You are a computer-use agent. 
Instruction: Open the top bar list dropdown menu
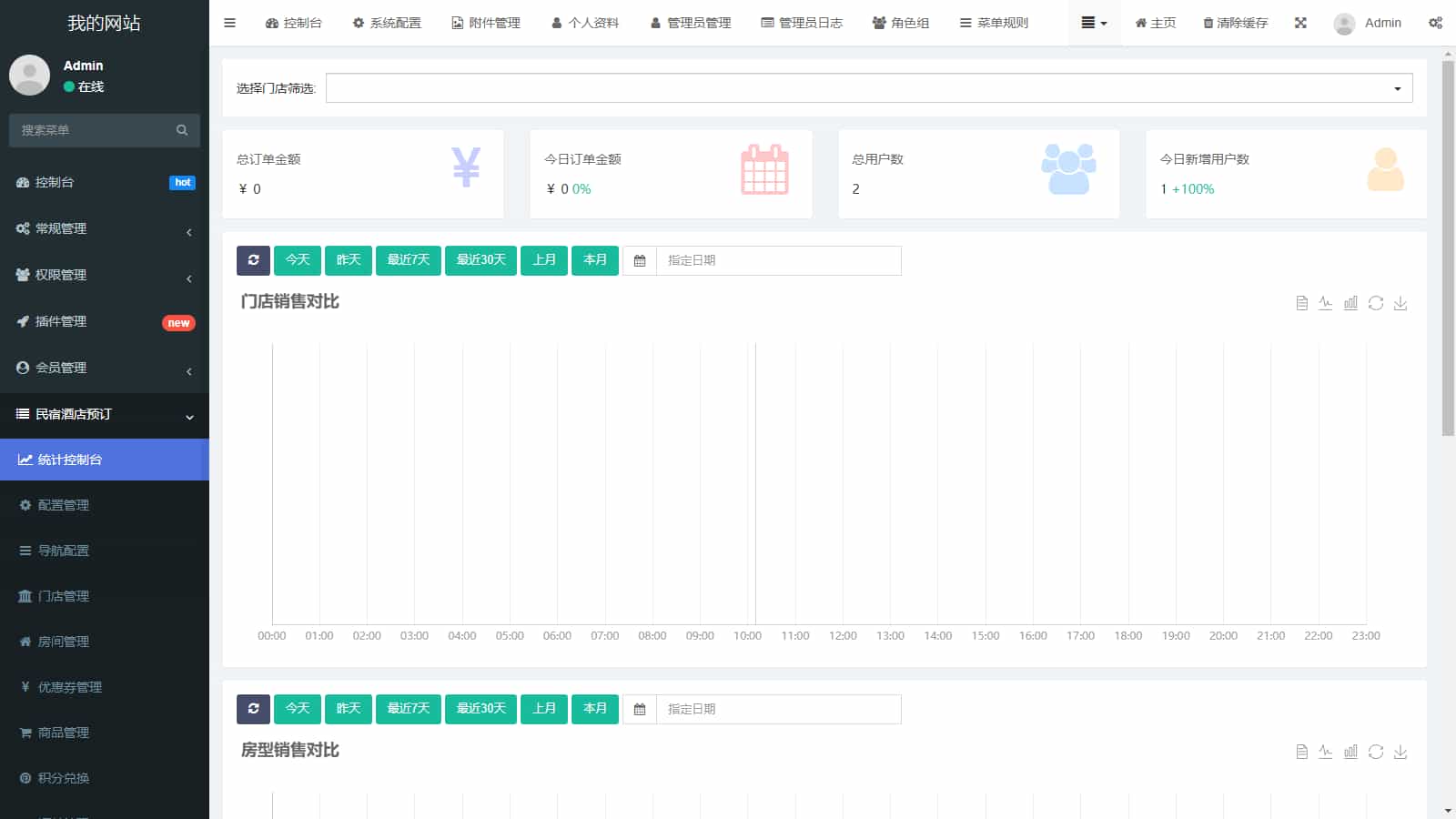click(x=1093, y=23)
